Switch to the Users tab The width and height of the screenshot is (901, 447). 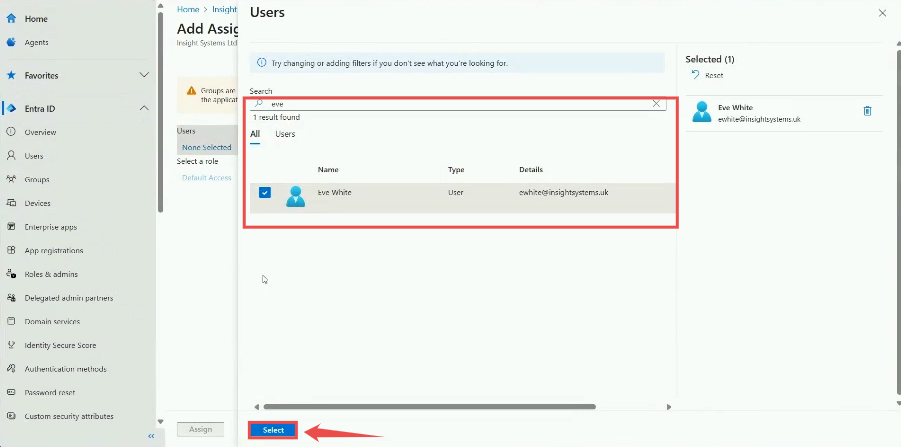pos(285,134)
